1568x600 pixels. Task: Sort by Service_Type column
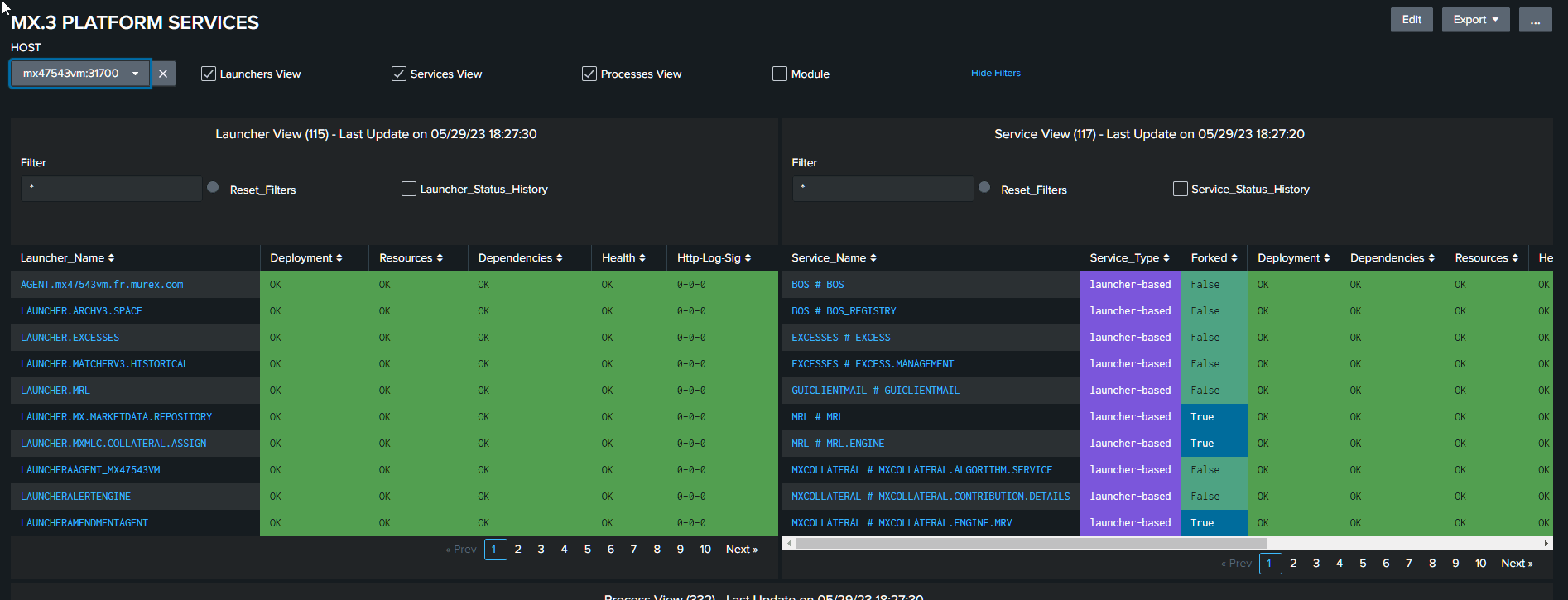click(x=1130, y=257)
